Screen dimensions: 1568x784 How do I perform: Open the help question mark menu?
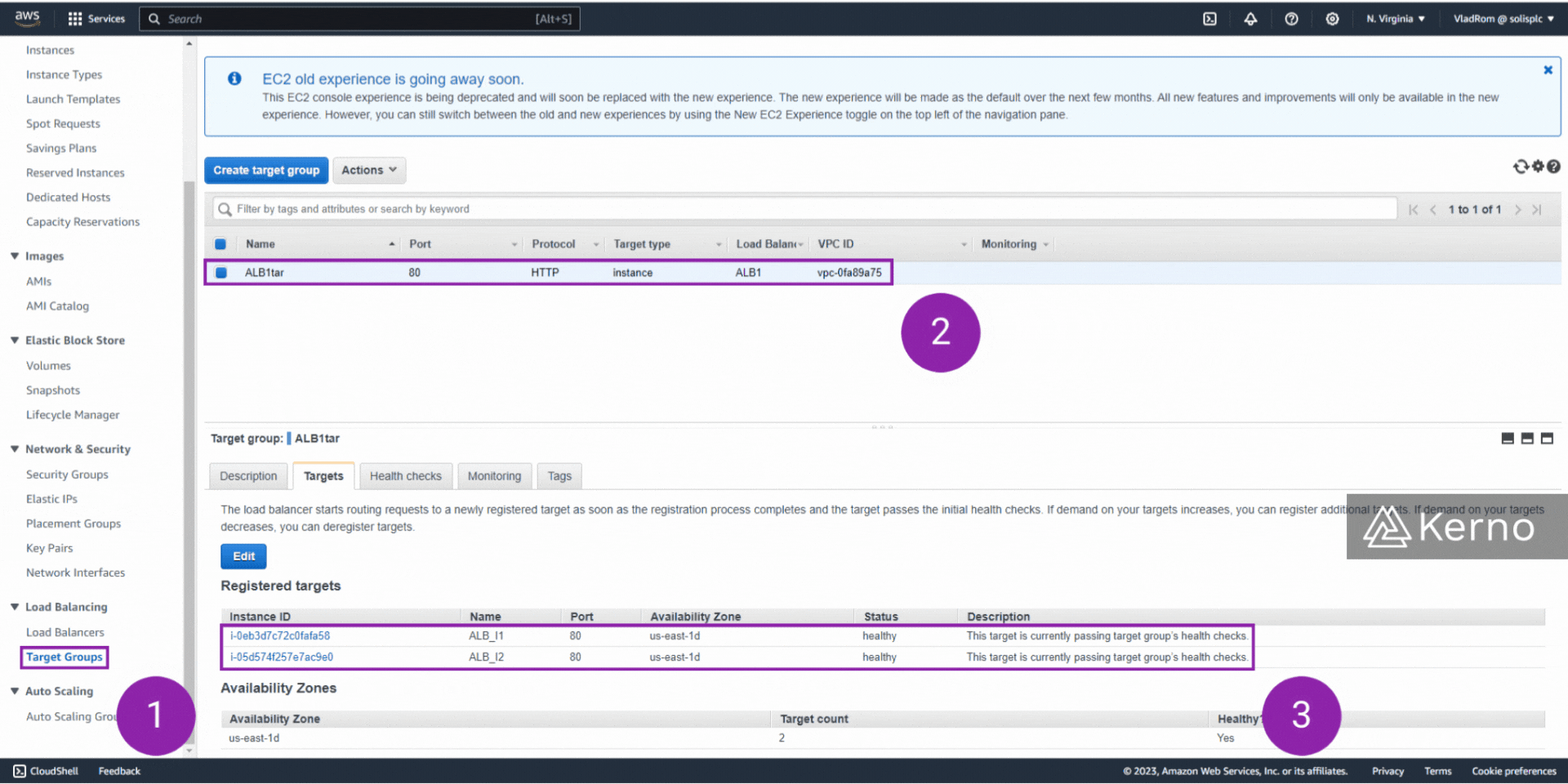1291,19
